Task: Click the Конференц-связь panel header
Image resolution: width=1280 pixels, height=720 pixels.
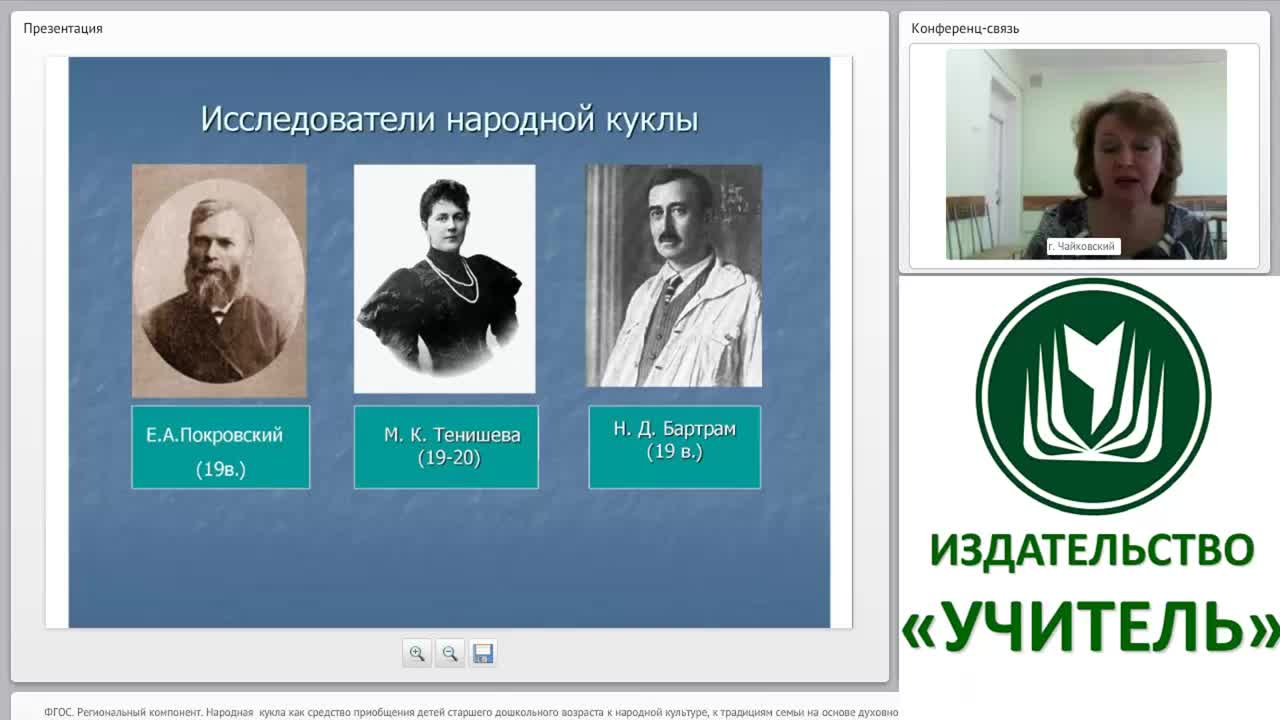Action: (x=965, y=28)
